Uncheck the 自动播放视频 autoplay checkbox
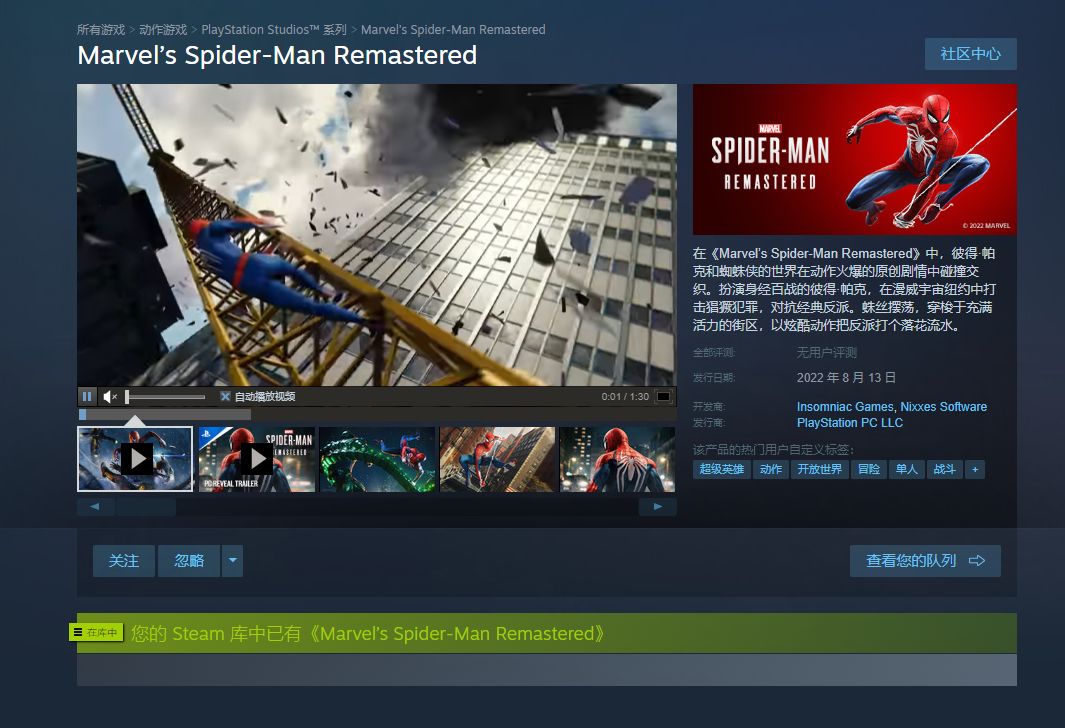The width and height of the screenshot is (1065, 728). (x=225, y=397)
